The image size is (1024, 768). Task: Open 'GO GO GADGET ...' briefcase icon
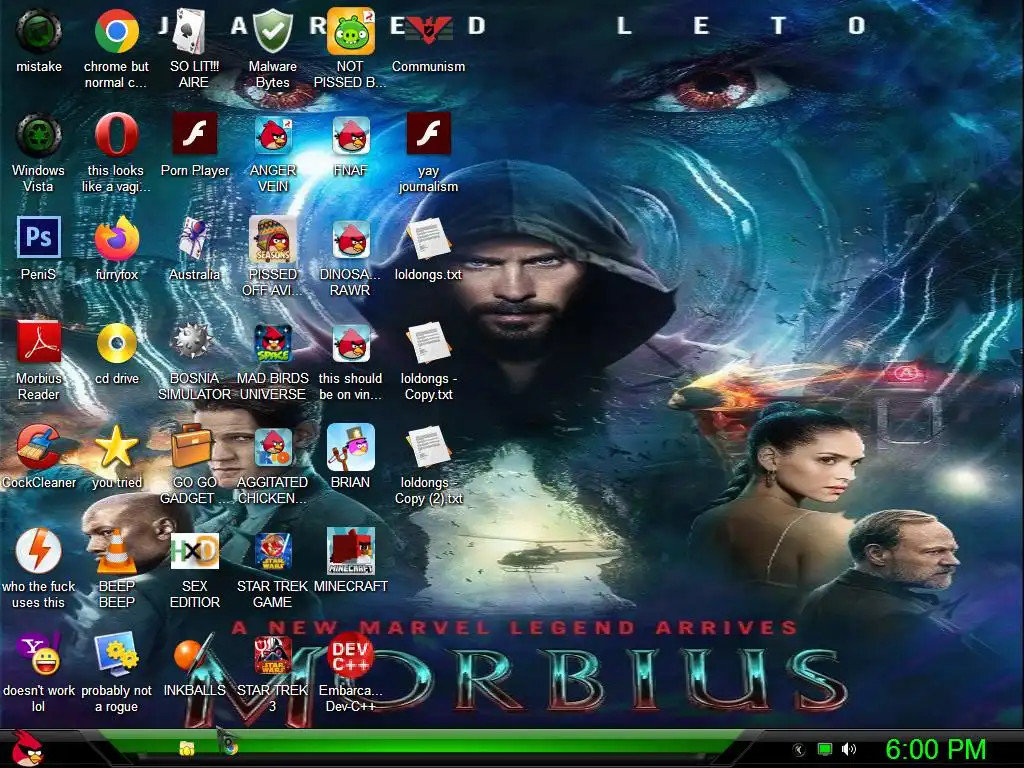click(191, 445)
